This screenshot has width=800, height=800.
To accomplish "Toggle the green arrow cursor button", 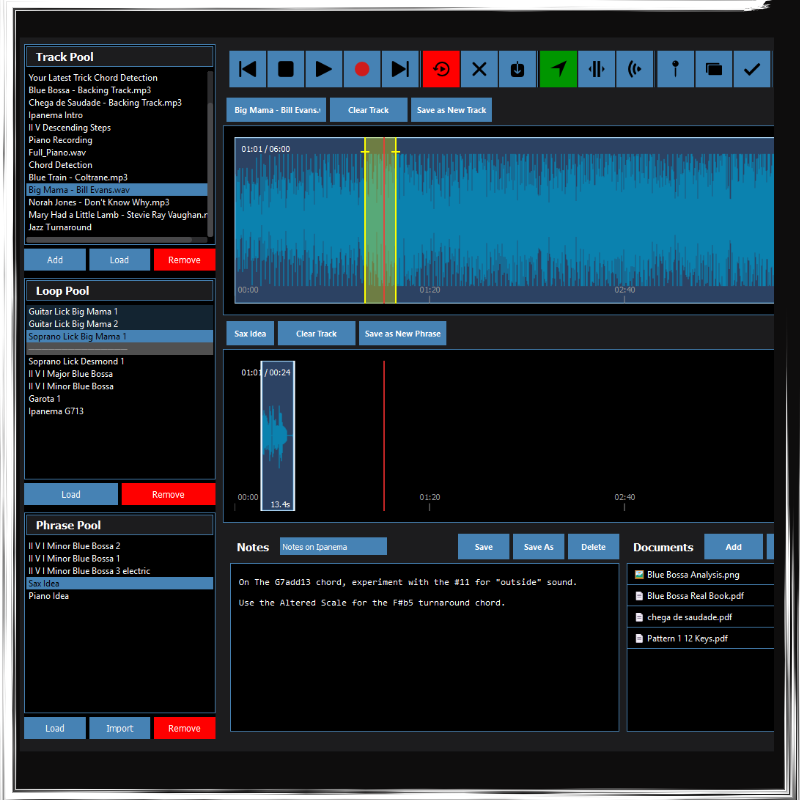I will coord(558,69).
